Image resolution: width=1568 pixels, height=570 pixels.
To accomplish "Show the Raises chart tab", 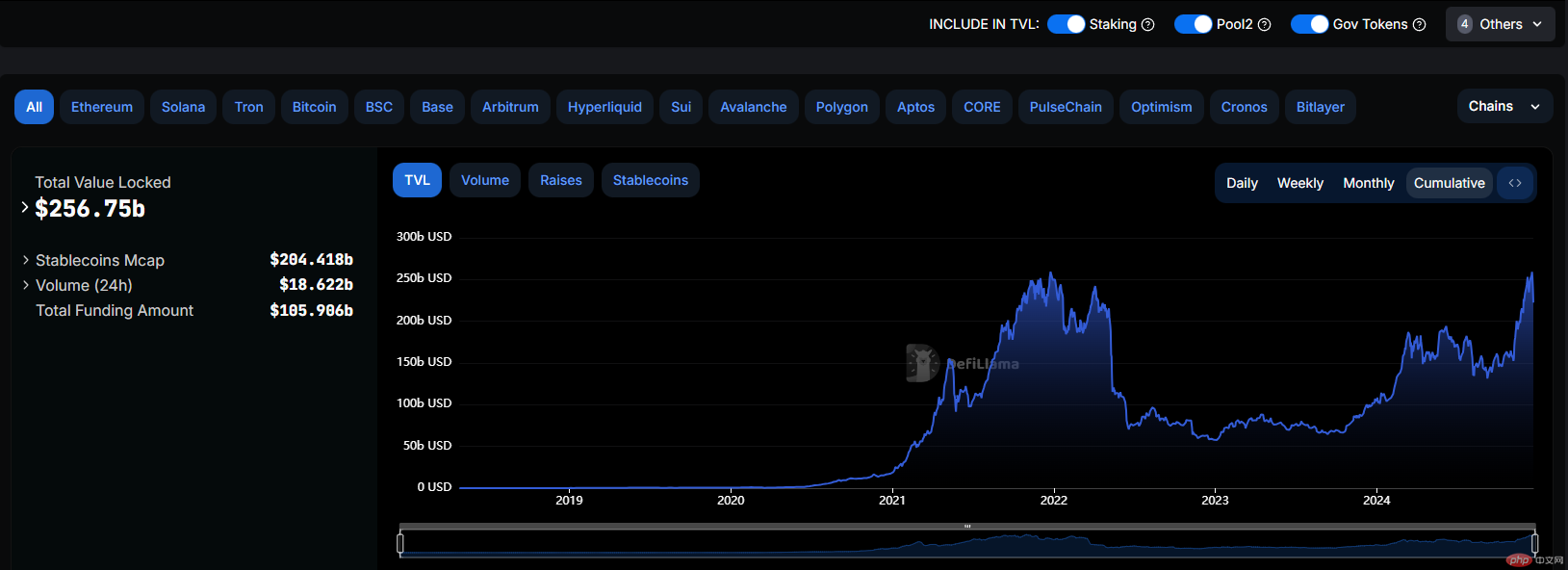I will (560, 180).
